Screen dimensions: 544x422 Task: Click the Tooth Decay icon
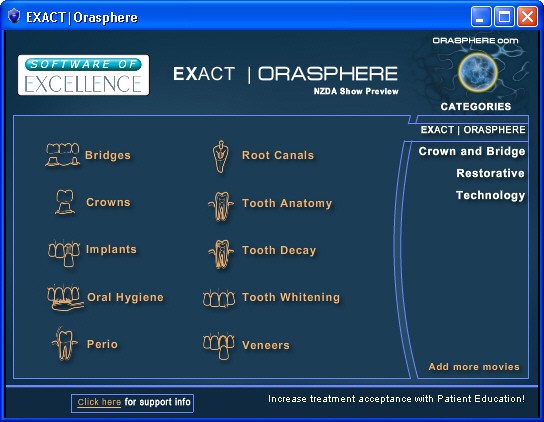221,254
